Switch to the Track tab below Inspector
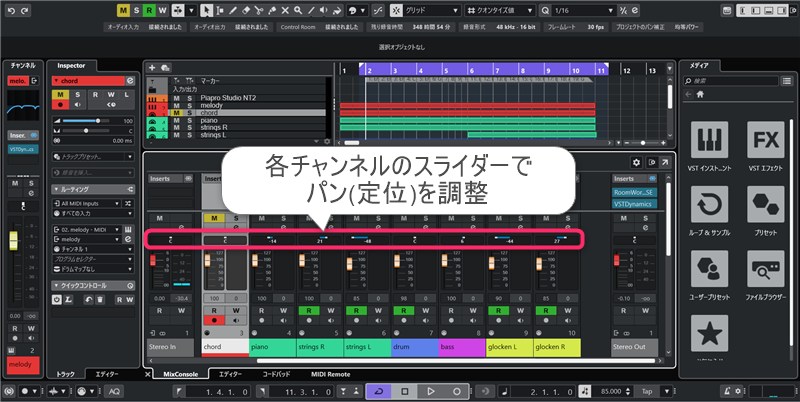Screen dimensions: 800x402 pos(65,374)
